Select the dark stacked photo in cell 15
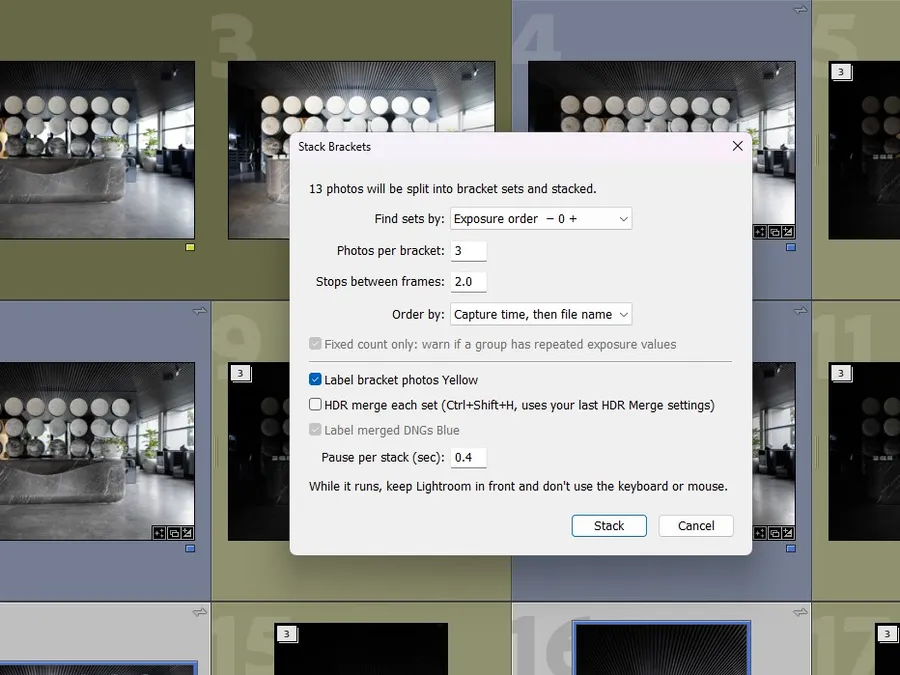This screenshot has height=675, width=900. coord(361,649)
